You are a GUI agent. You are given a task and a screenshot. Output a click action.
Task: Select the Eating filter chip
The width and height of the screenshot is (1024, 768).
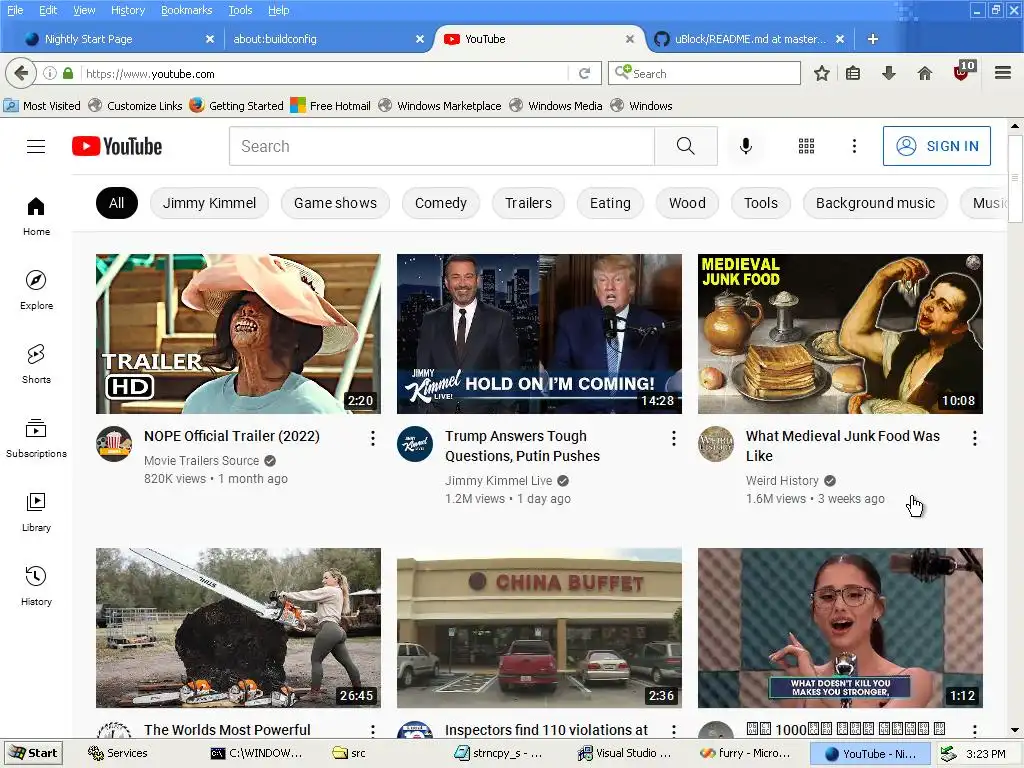coord(610,203)
